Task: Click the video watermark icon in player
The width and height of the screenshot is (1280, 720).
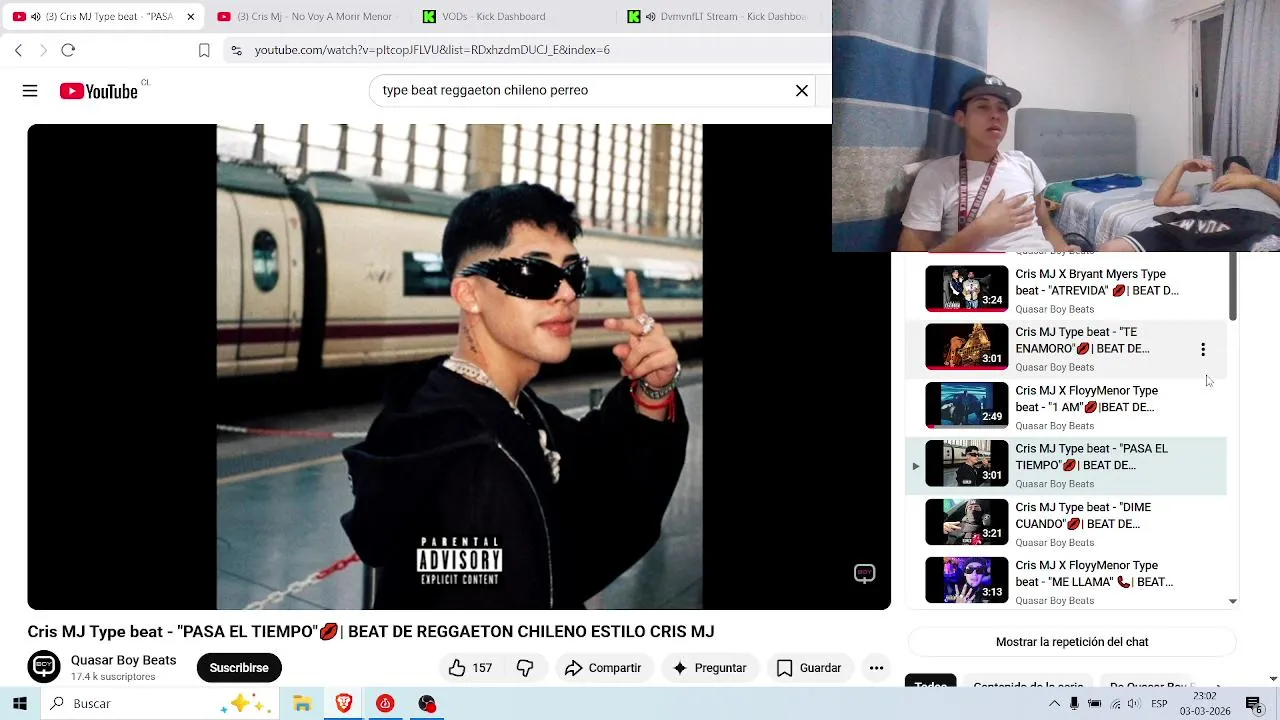Action: coord(864,574)
